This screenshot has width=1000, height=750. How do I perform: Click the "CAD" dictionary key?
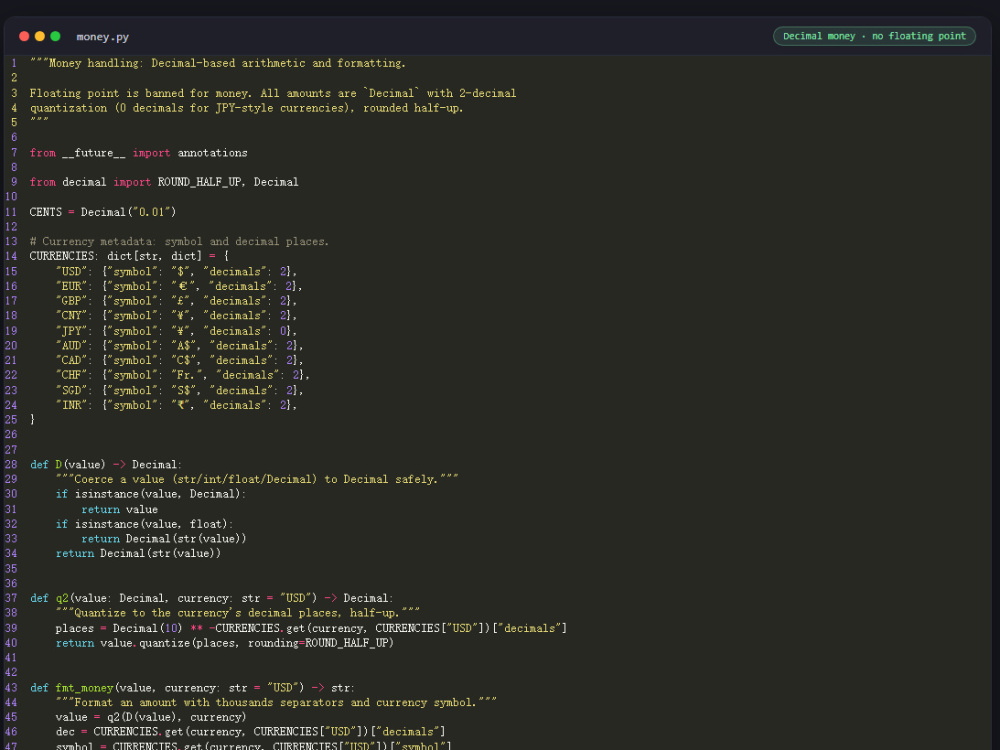71,360
